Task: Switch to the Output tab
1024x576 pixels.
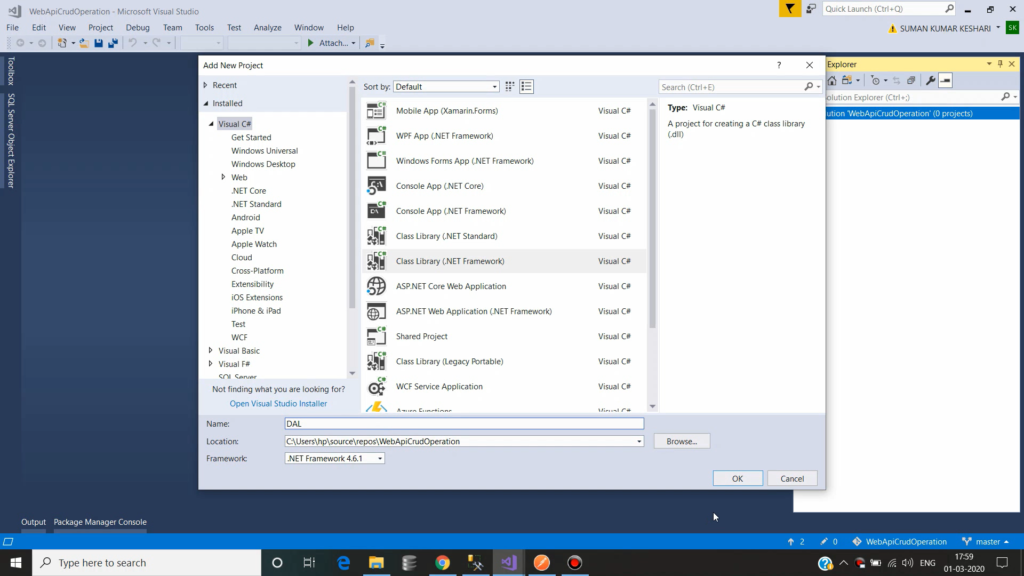Action: pos(33,522)
